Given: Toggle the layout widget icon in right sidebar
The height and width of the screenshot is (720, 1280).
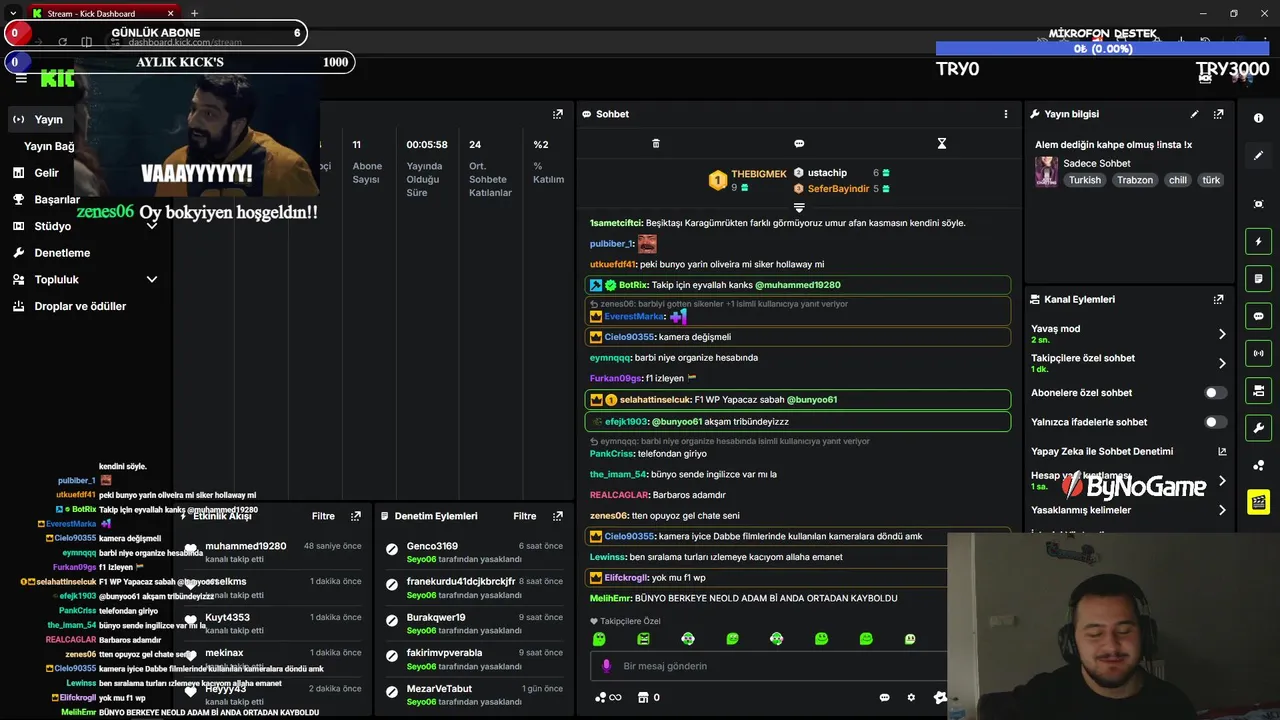Looking at the screenshot, I should (x=1258, y=390).
